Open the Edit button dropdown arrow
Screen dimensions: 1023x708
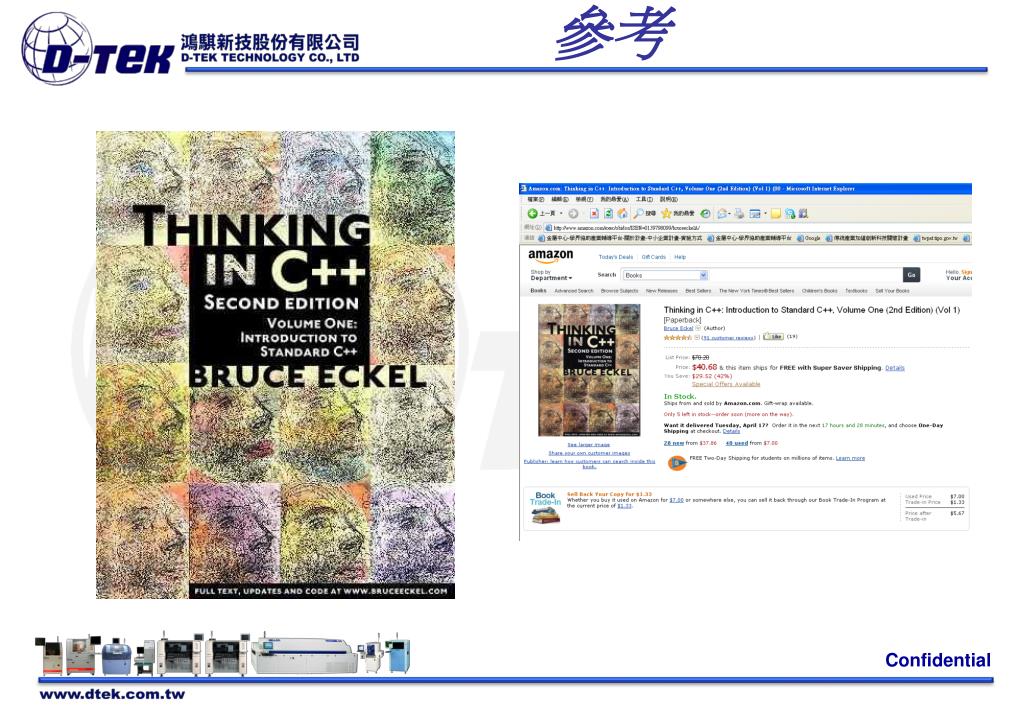765,213
